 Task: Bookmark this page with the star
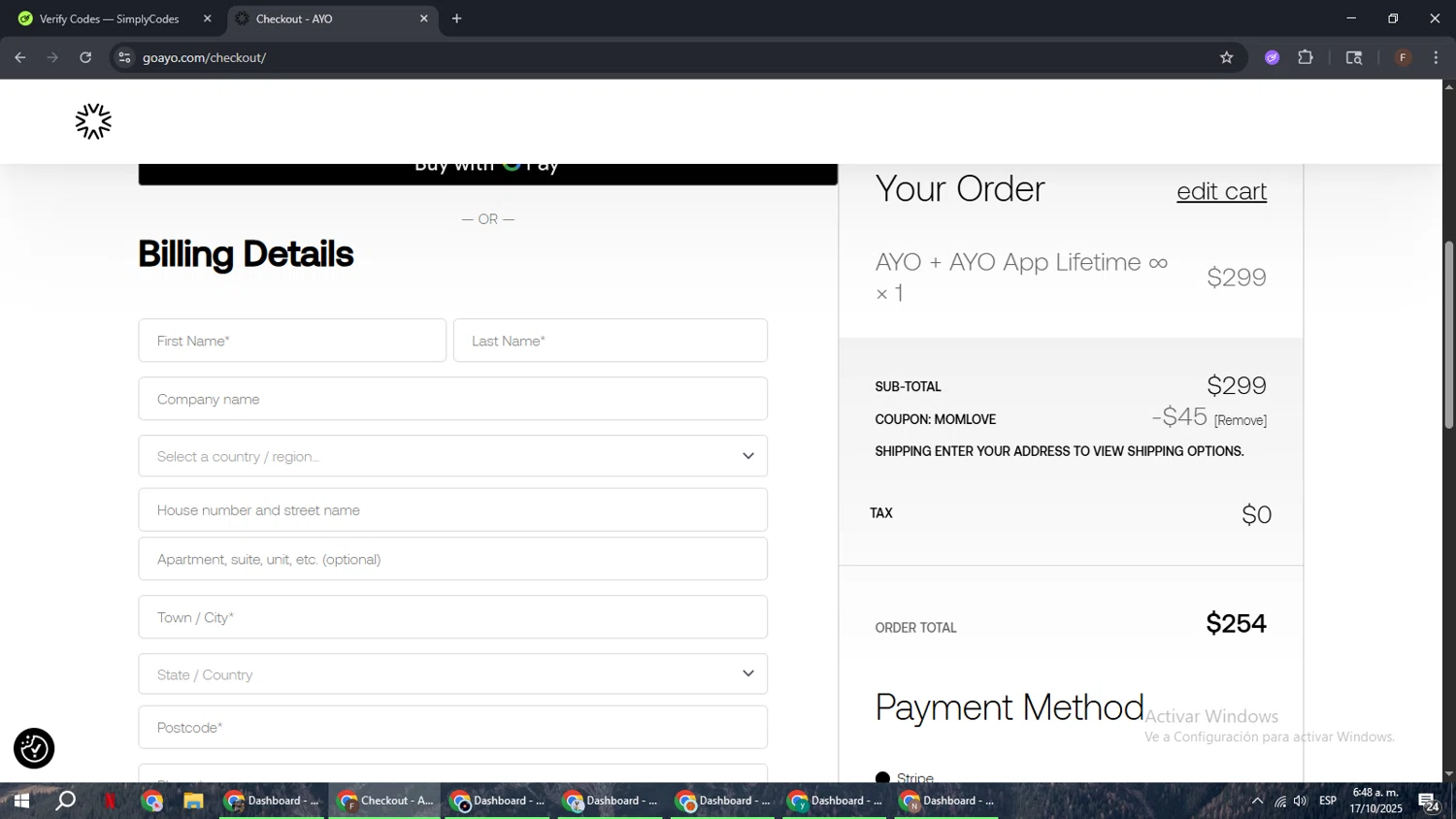(1226, 57)
